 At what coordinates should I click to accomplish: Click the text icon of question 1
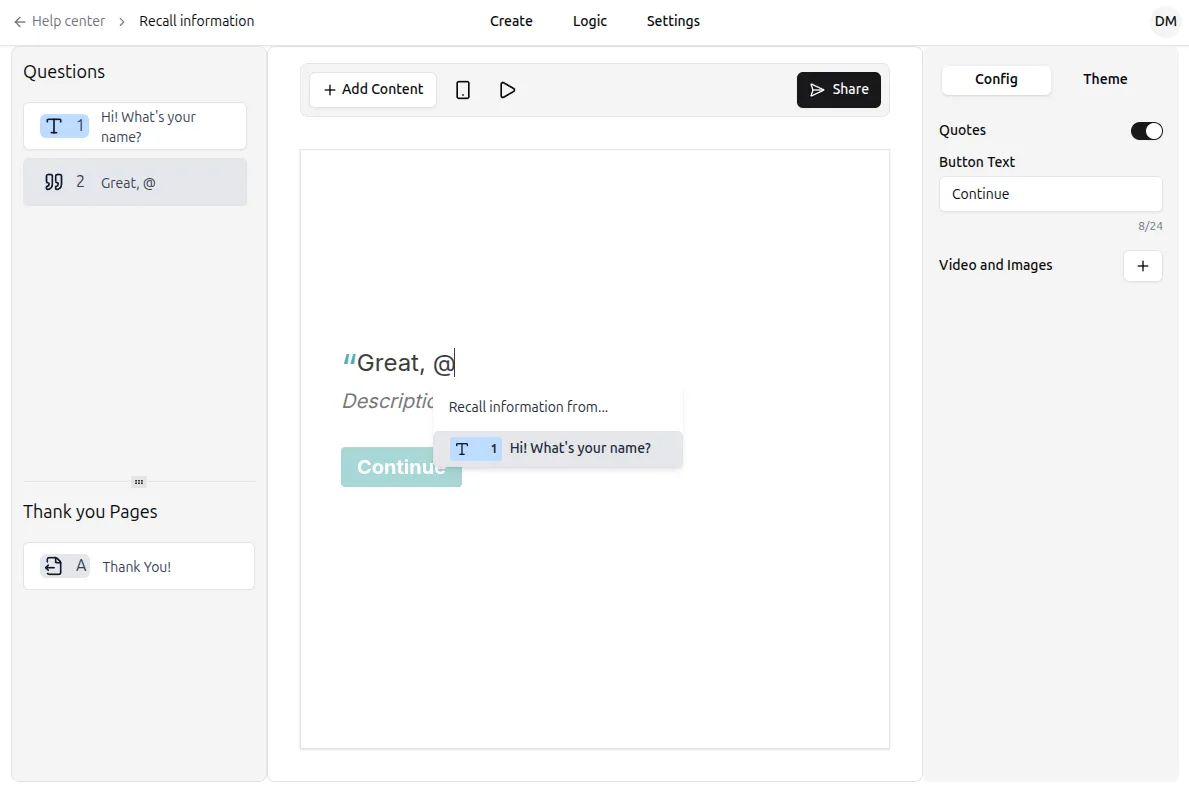coord(54,126)
